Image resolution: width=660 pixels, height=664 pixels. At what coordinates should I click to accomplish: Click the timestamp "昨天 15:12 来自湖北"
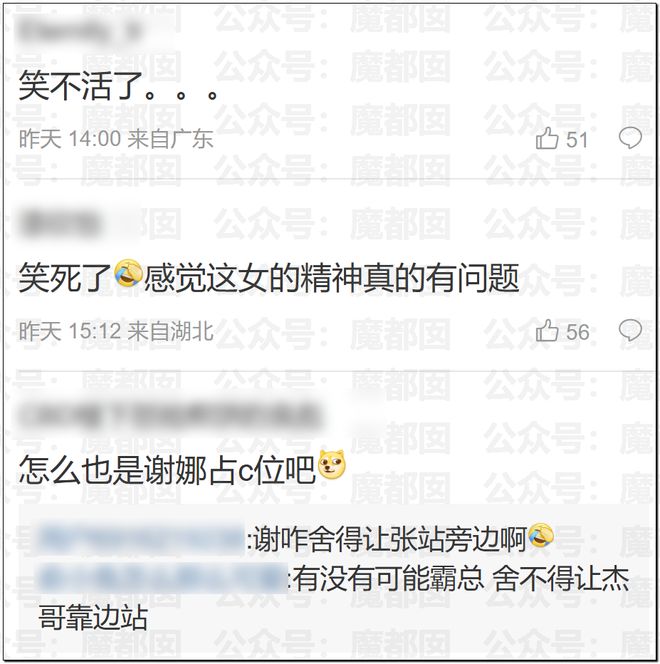pos(116,331)
